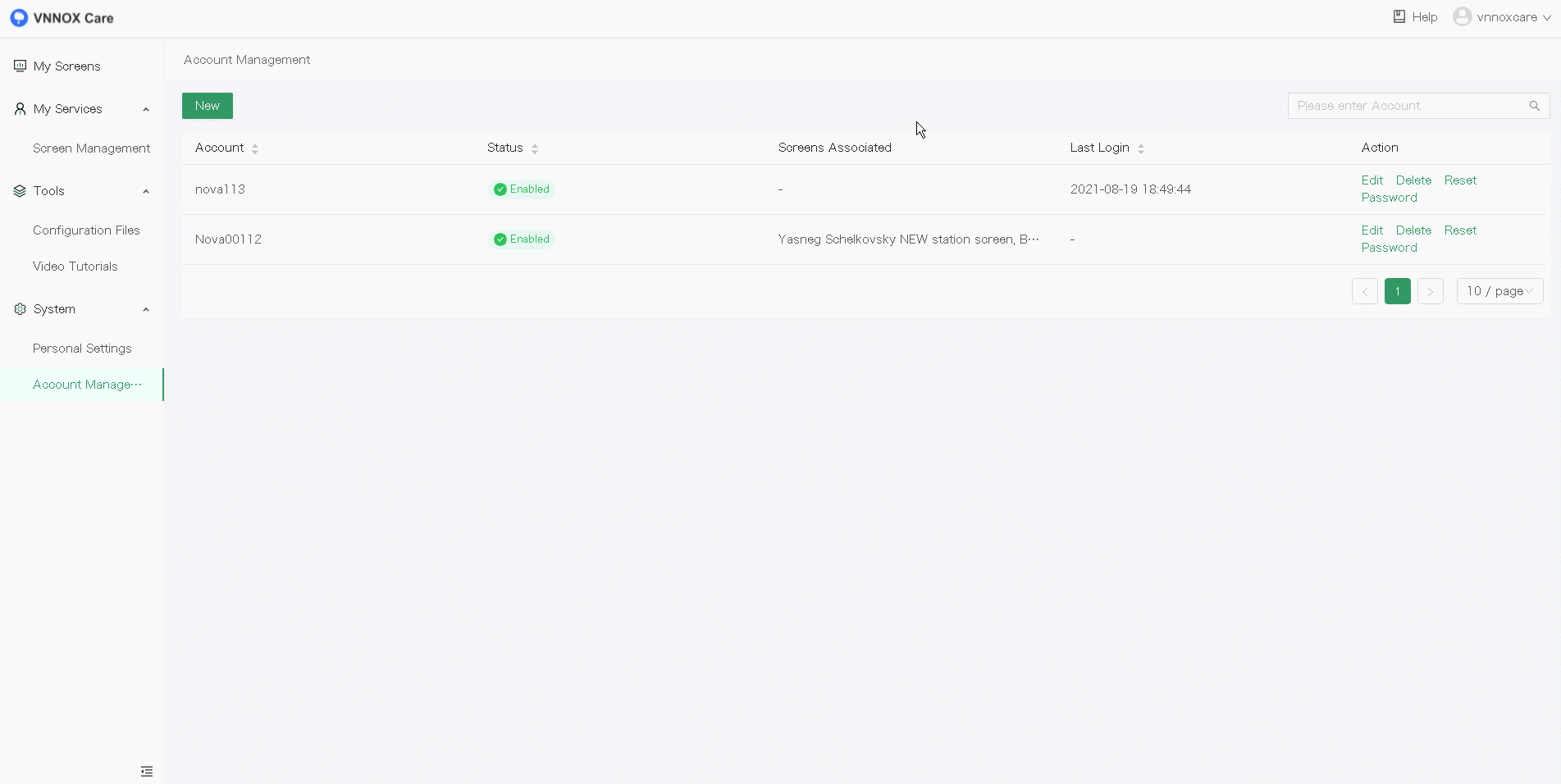Select page 1 in pagination

pos(1397,291)
